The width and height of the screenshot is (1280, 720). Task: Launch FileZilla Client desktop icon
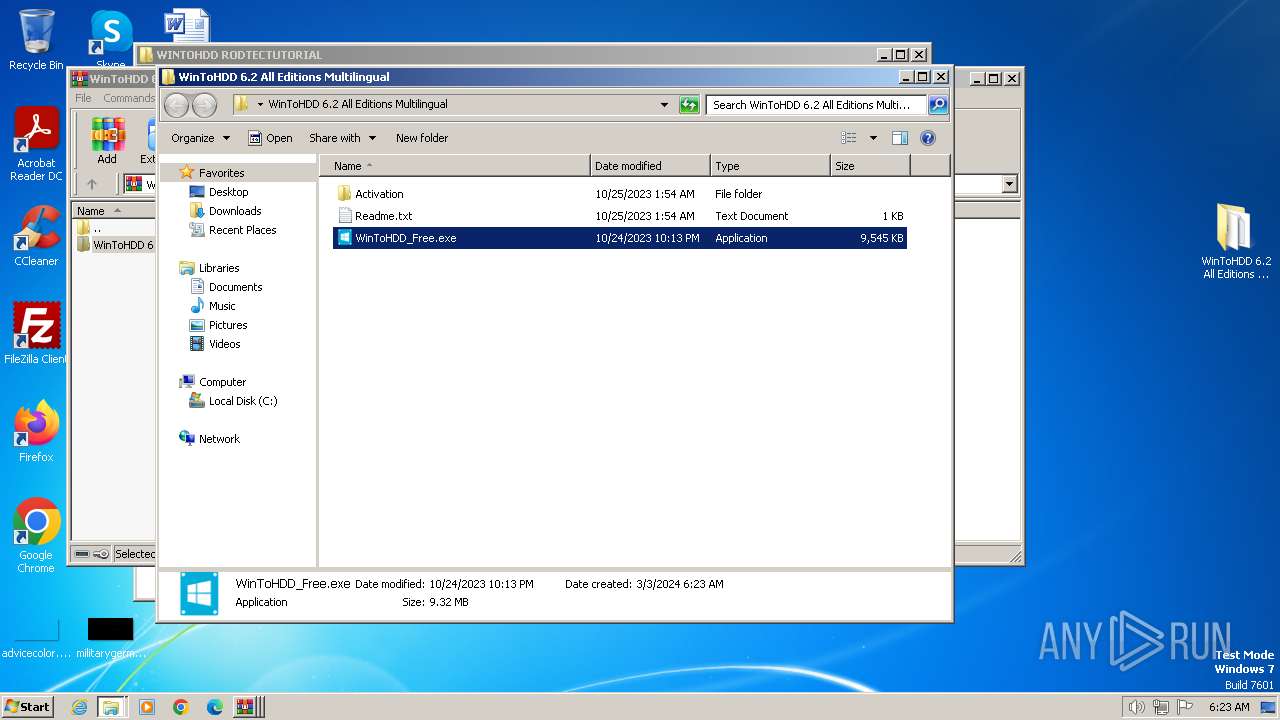tap(36, 333)
